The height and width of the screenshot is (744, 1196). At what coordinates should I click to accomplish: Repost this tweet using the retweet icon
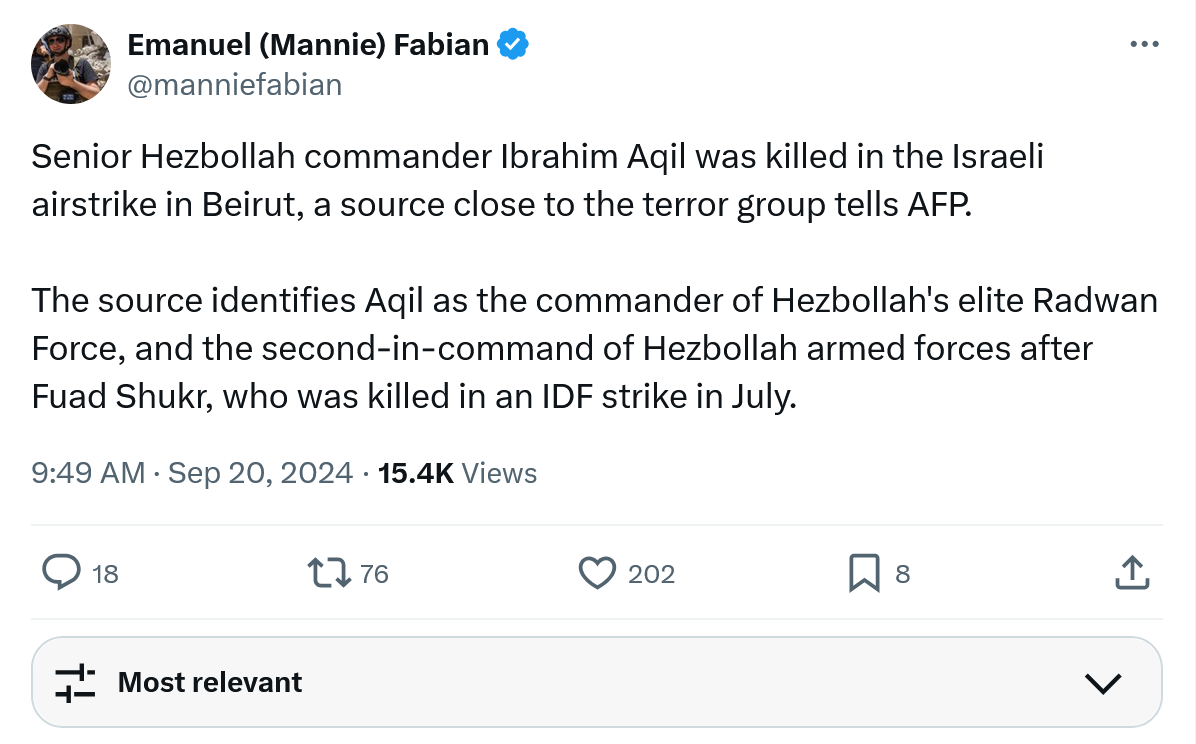tap(329, 573)
